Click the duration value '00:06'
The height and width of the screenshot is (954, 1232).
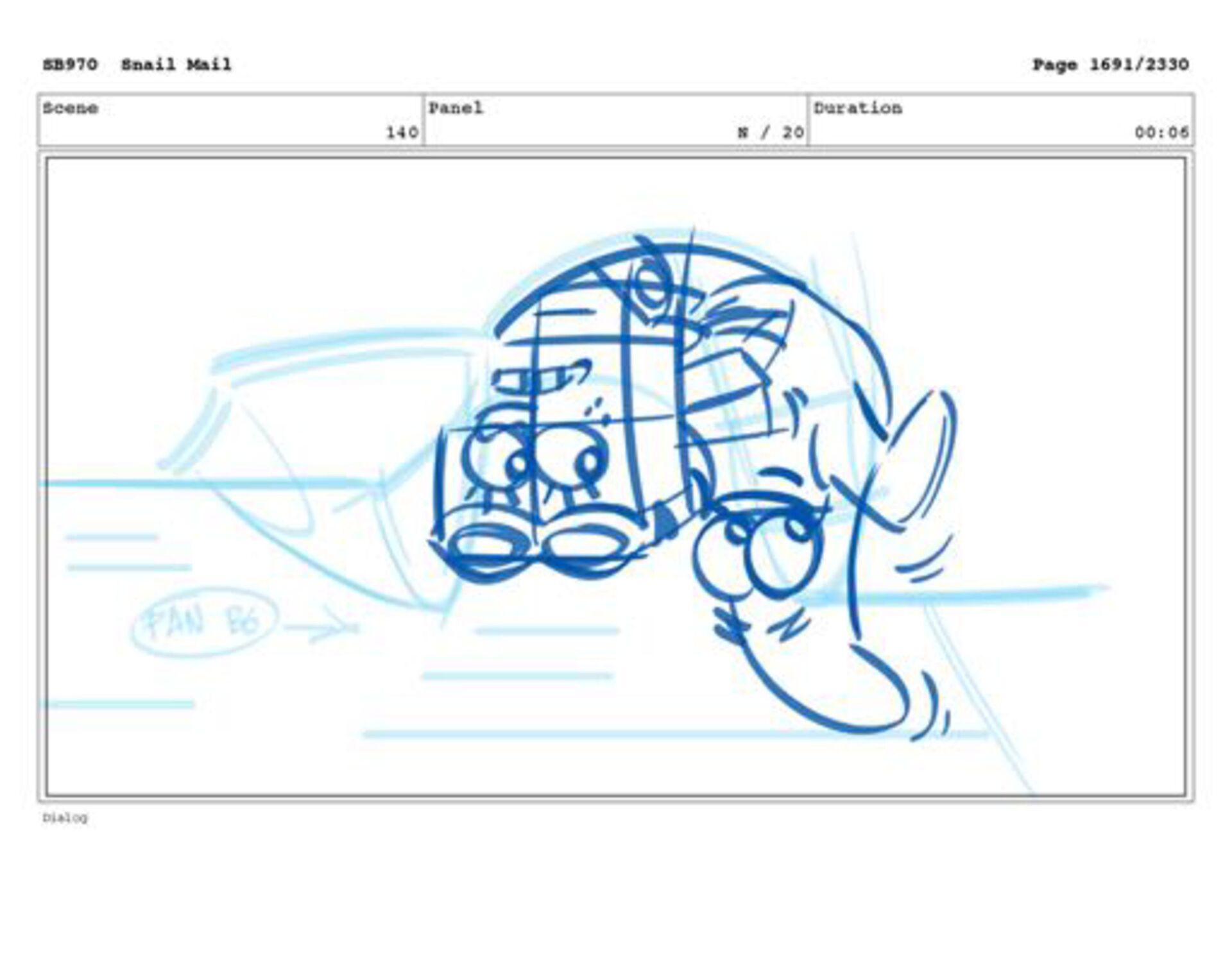1161,132
